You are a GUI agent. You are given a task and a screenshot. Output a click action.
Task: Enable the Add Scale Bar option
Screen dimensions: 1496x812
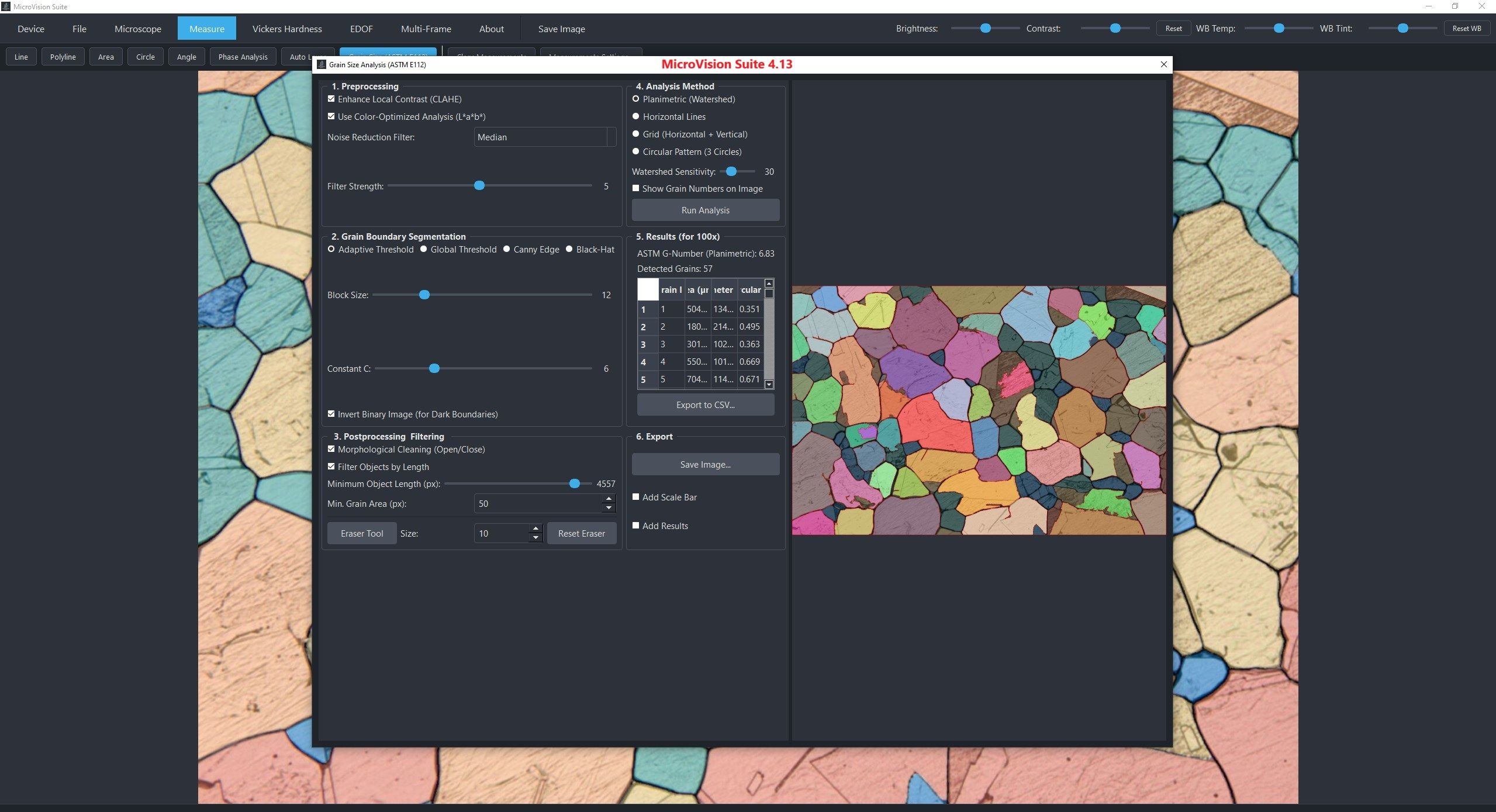tap(636, 496)
